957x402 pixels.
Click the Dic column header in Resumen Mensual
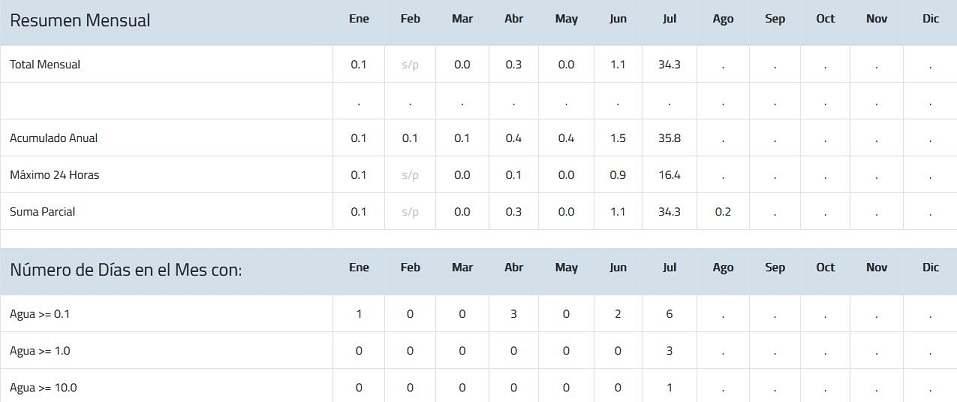(x=931, y=18)
